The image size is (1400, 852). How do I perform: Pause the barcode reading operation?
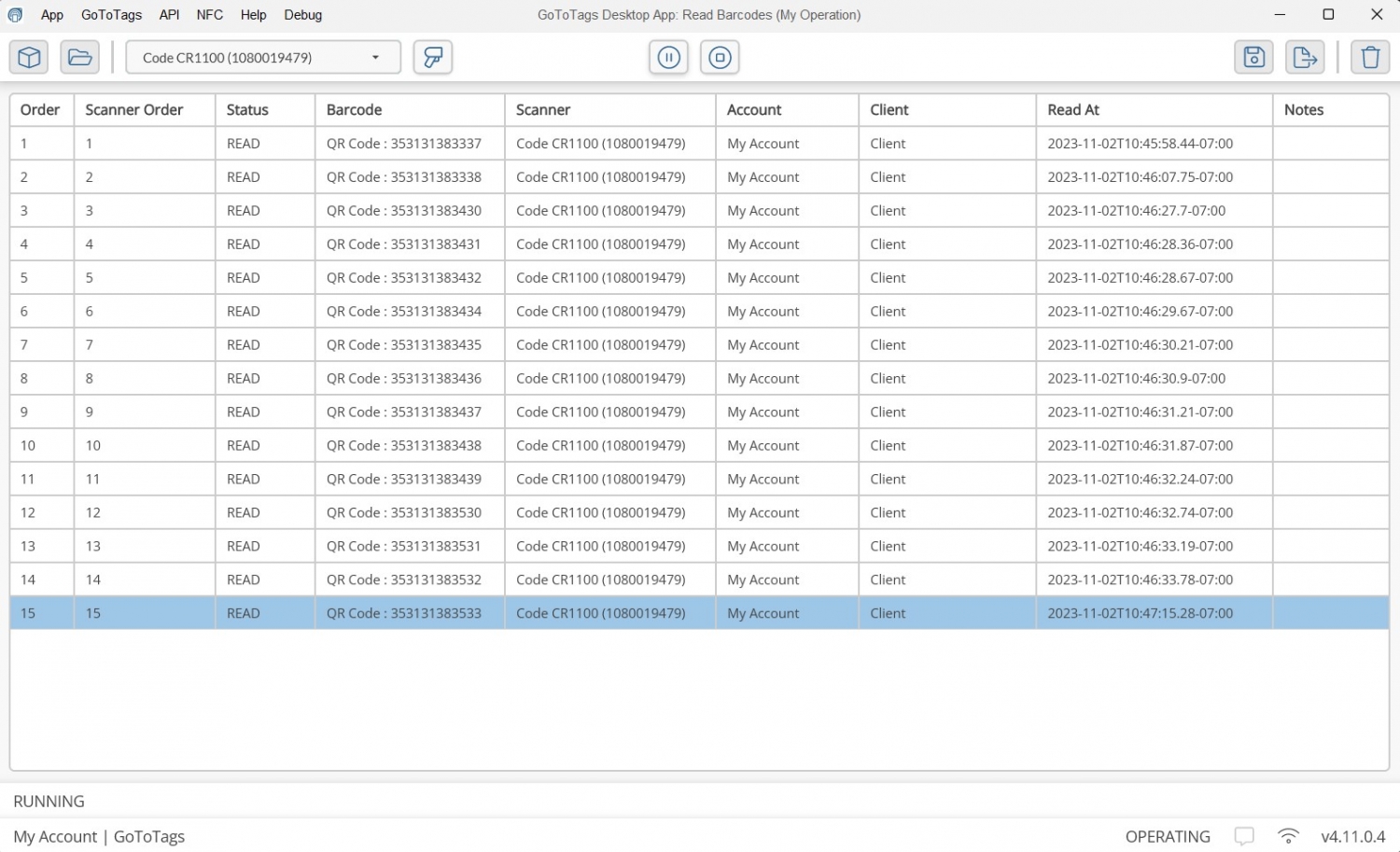668,57
